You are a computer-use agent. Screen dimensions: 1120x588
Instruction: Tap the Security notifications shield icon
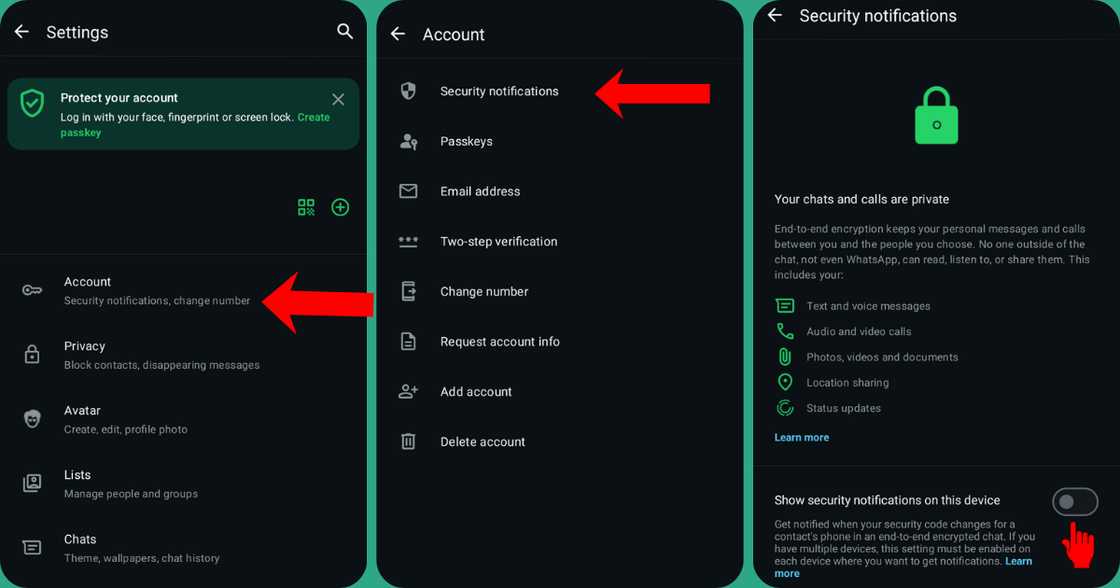pyautogui.click(x=408, y=91)
